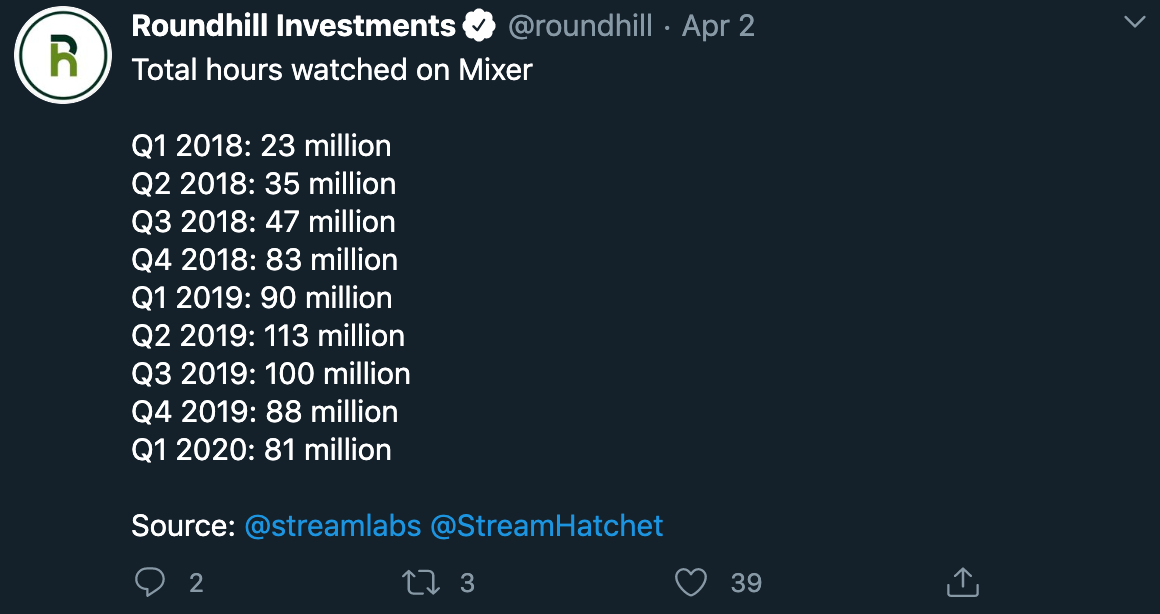Expand the tweet options chevron
This screenshot has width=1160, height=614.
pyautogui.click(x=1135, y=23)
